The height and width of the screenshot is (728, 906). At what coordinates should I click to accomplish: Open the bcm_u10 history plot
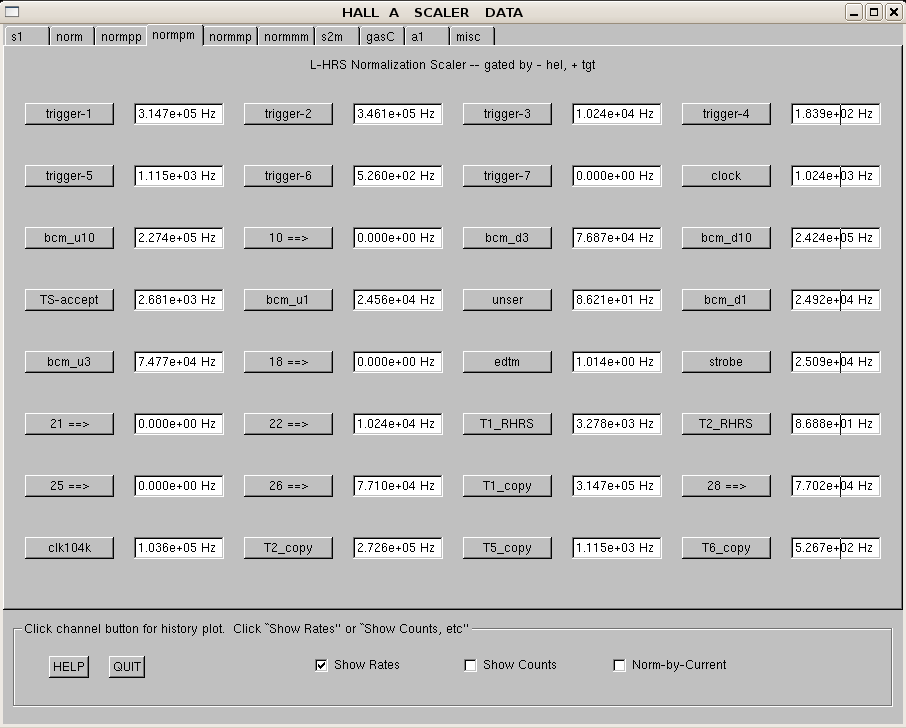pos(69,238)
